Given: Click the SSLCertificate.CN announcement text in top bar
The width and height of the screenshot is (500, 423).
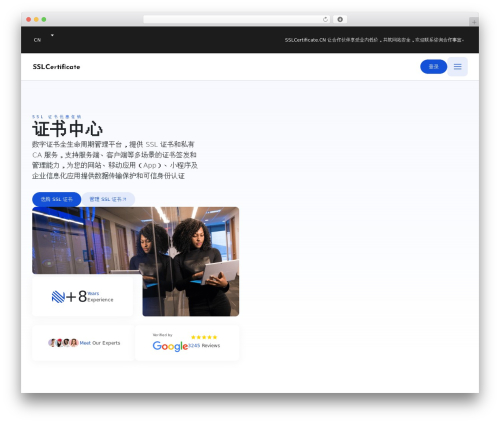Looking at the screenshot, I should point(374,40).
